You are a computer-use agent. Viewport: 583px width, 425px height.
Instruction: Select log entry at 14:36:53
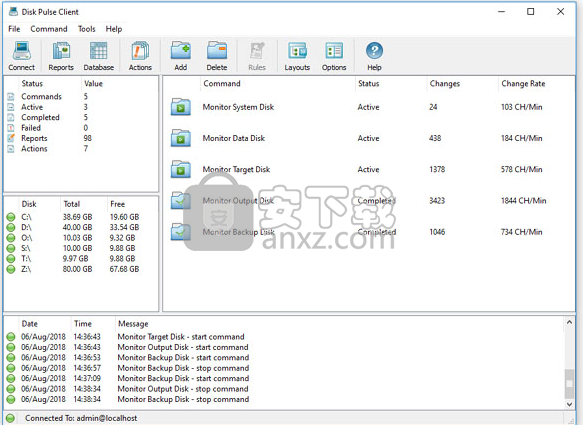click(x=285, y=358)
